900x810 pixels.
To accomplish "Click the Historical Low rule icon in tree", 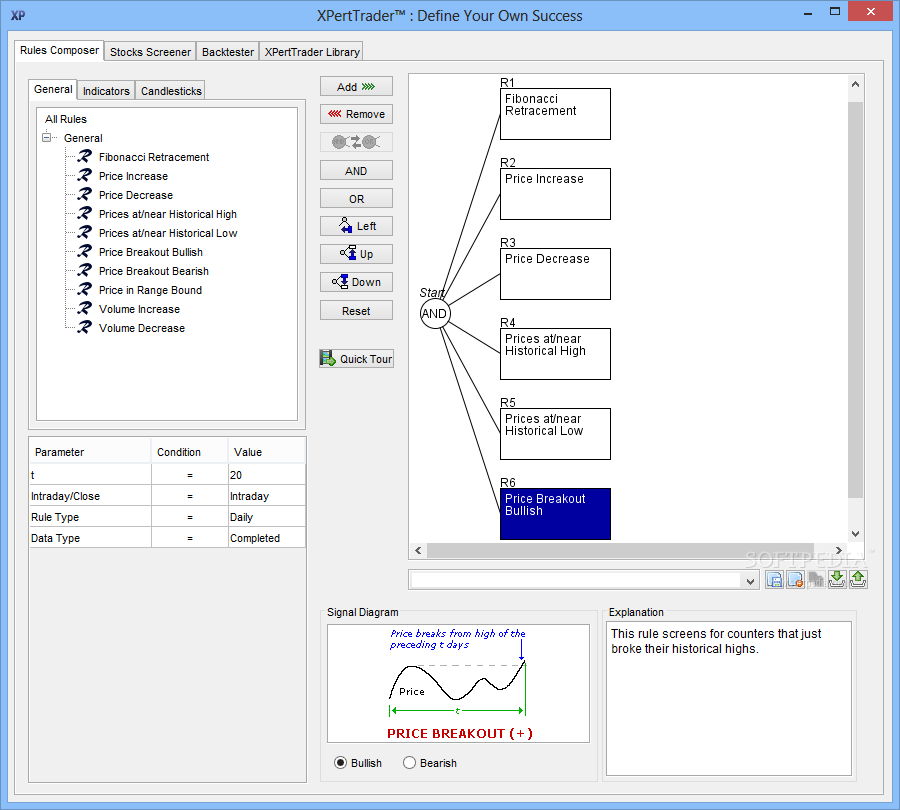I will 85,232.
